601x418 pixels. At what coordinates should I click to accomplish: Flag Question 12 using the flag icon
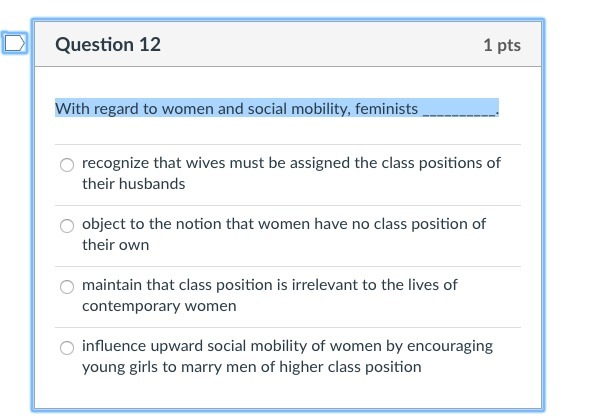(x=14, y=44)
